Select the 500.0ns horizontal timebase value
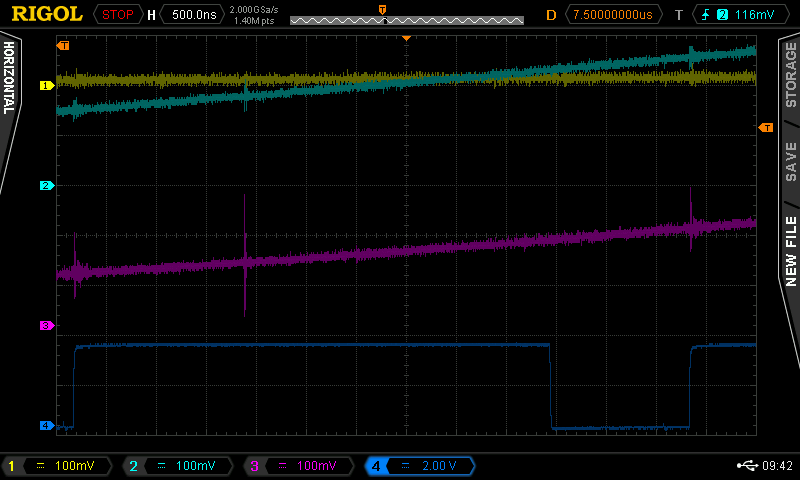The height and width of the screenshot is (480, 800). click(x=194, y=15)
